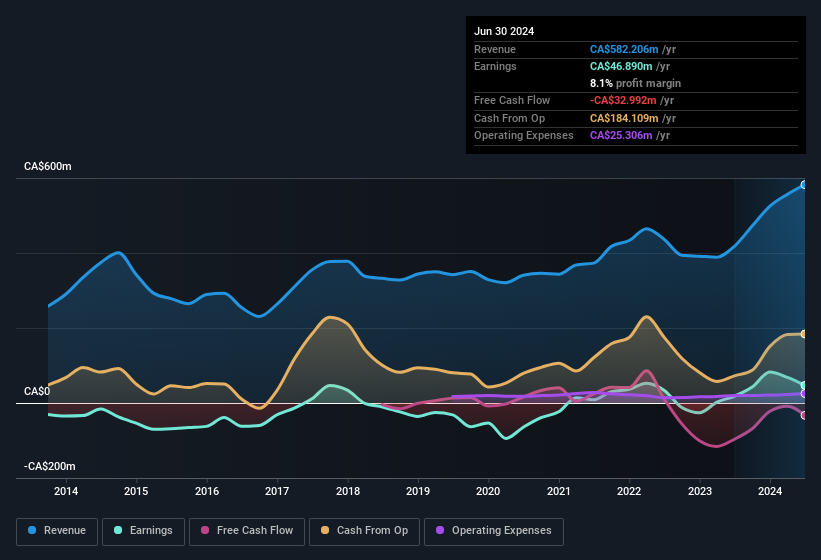
Task: Click the pink Free Cash Flow endpoint marker
Action: pos(804,416)
